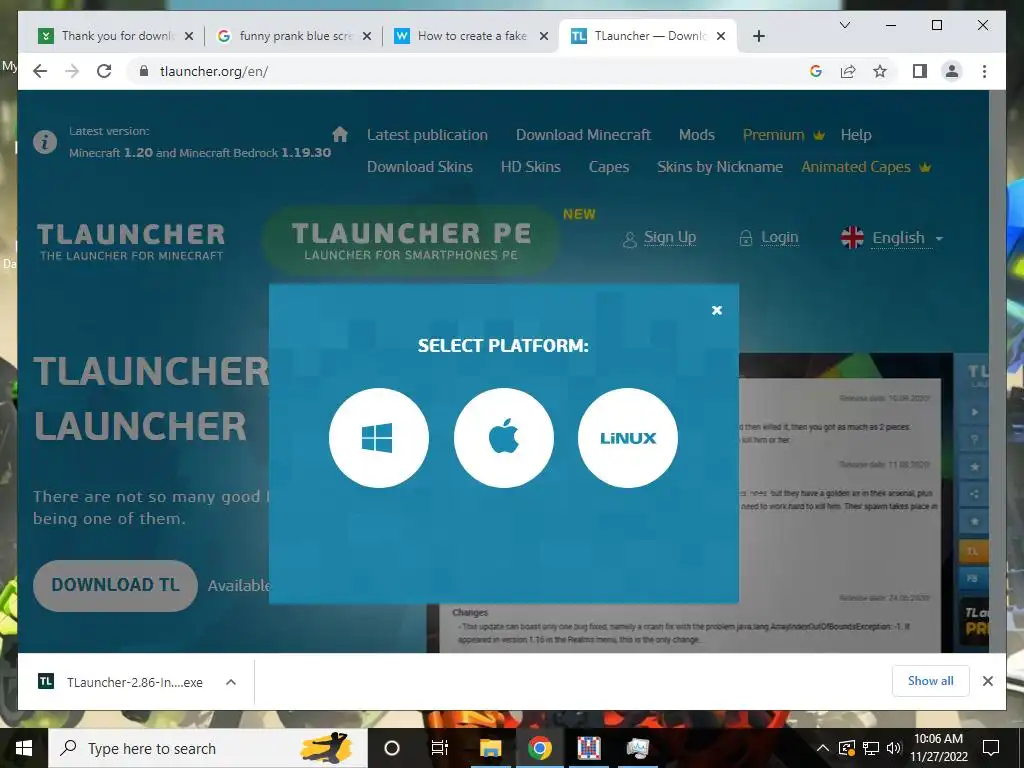The width and height of the screenshot is (1024, 768).
Task: Go back to the previous page
Action: click(x=40, y=71)
